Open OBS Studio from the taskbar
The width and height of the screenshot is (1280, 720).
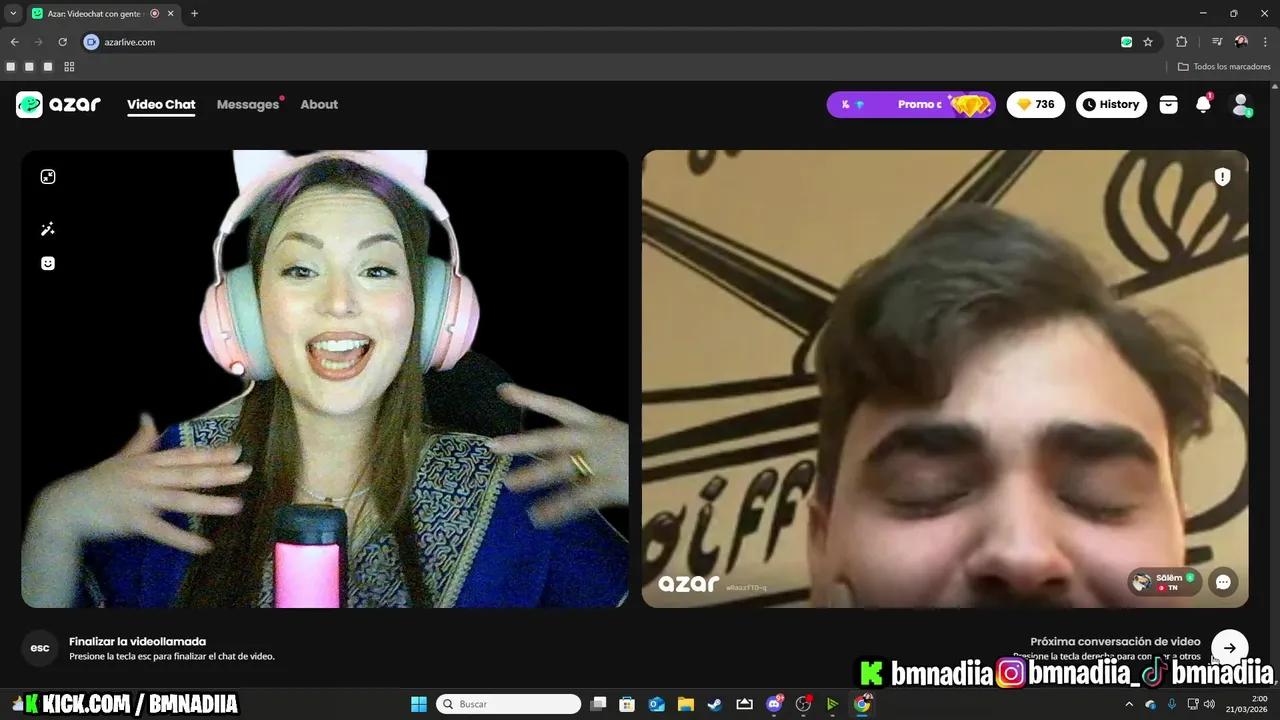point(803,704)
